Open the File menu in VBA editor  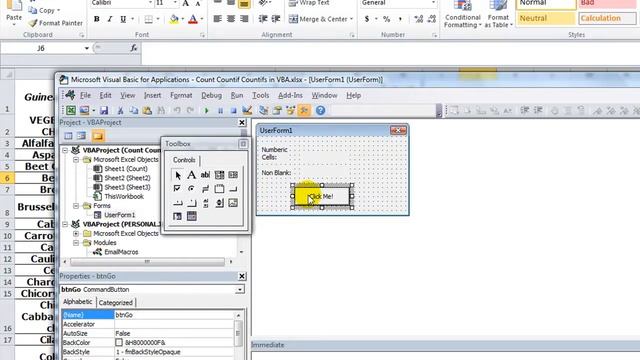point(85,95)
